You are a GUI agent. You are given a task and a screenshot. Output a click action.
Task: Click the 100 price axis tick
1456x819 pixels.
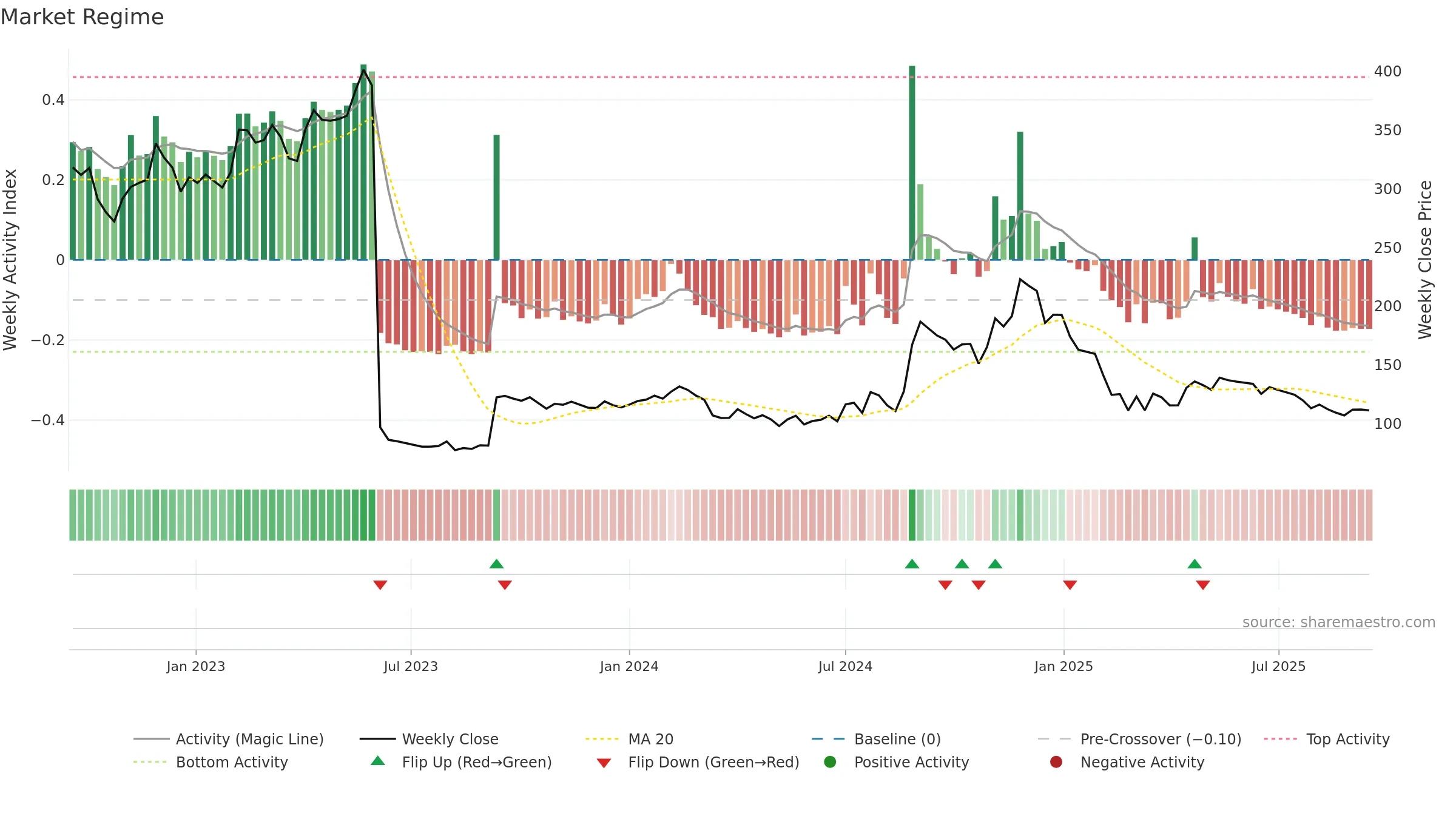tap(1387, 424)
